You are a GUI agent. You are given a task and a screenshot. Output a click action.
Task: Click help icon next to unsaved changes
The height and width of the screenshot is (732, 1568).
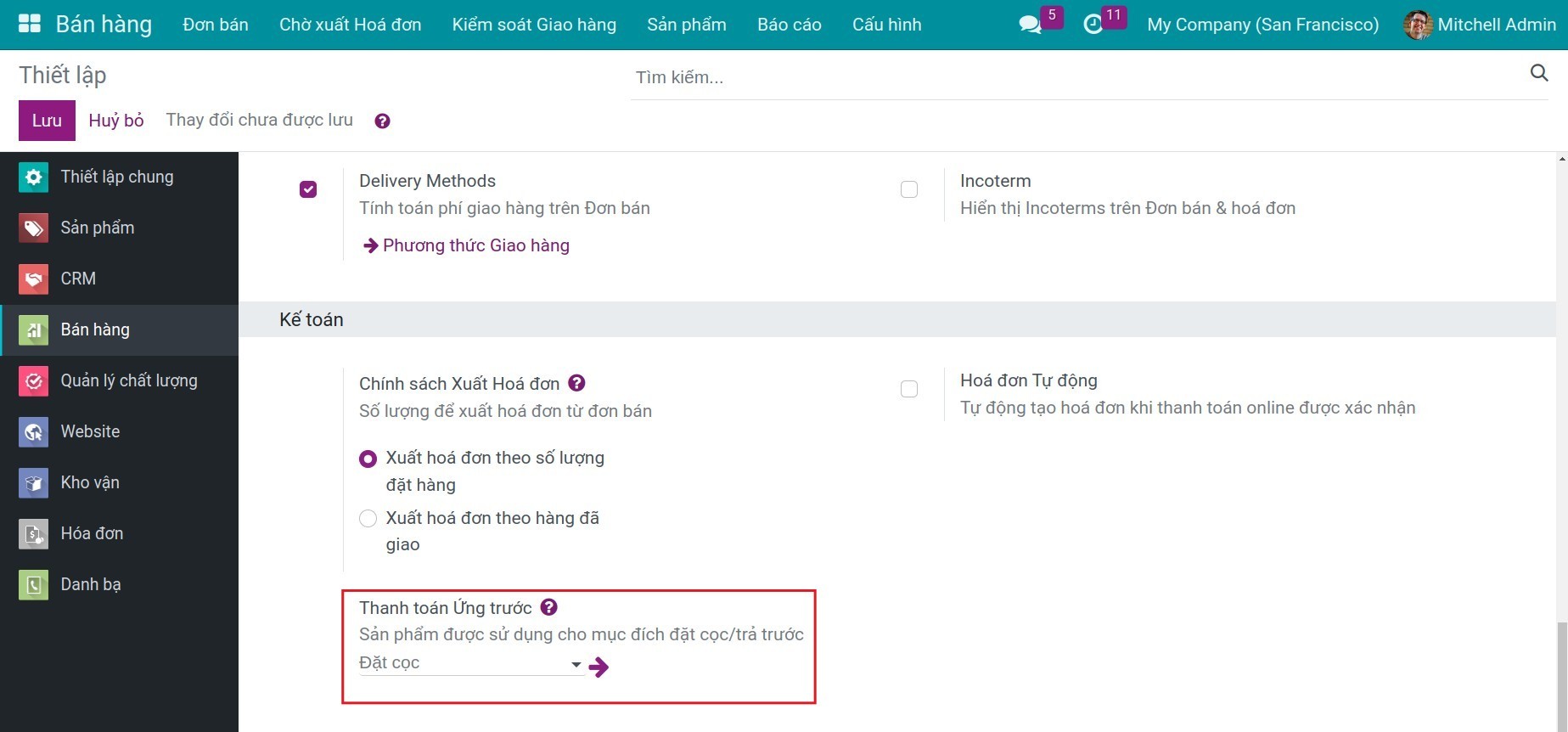pyautogui.click(x=382, y=121)
